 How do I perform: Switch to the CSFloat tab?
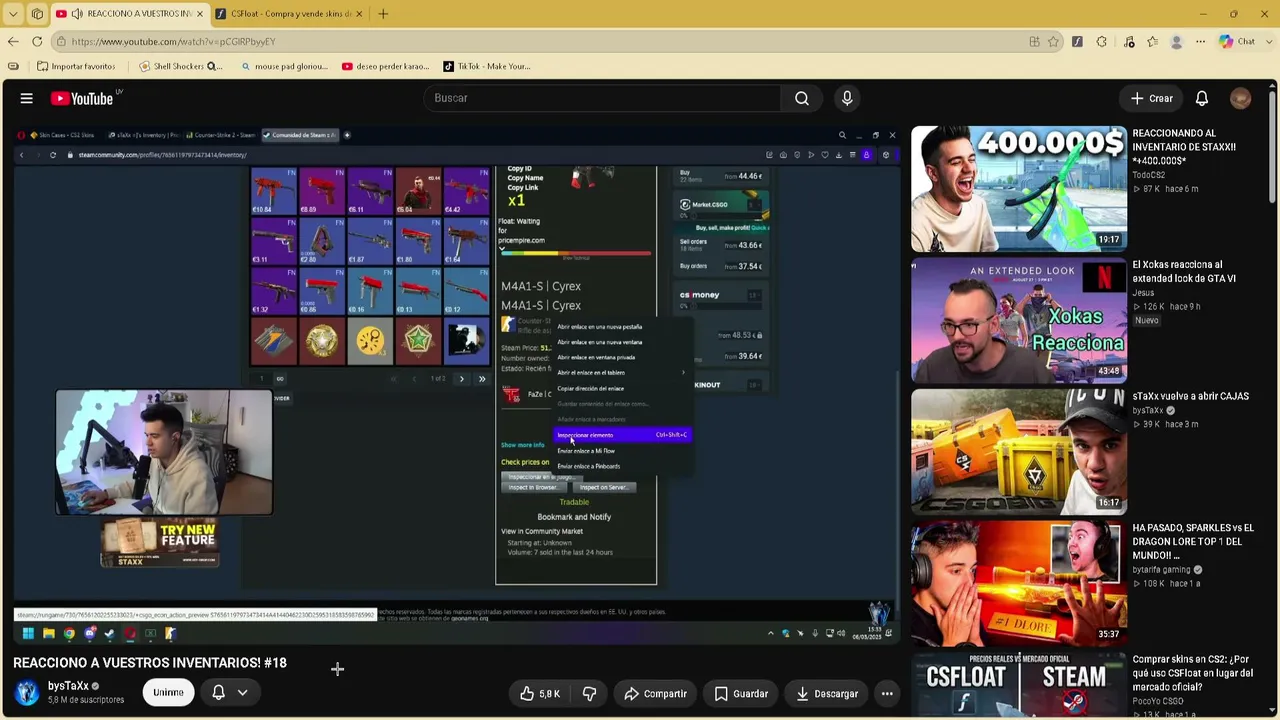[x=289, y=14]
